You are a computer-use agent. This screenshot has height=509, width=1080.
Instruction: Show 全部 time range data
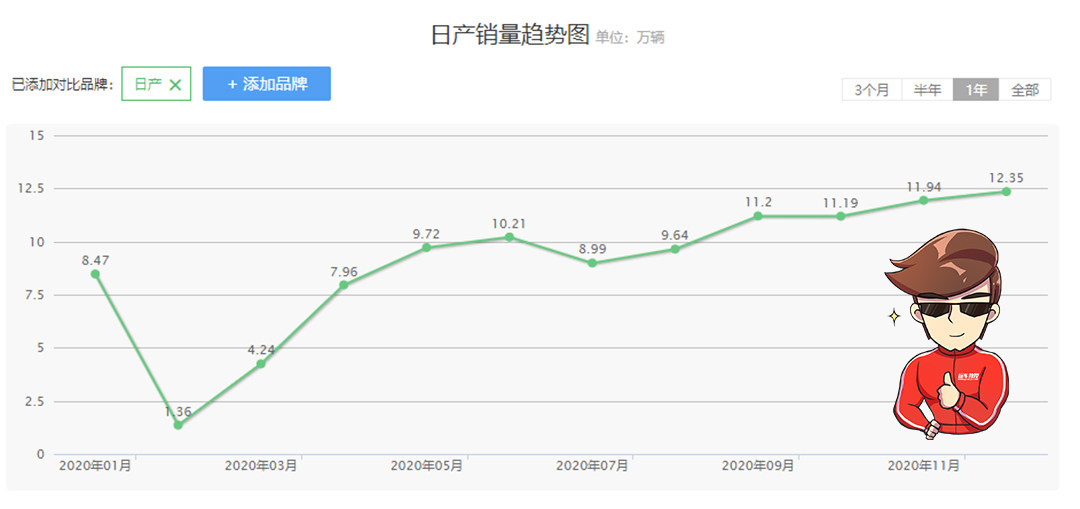pyautogui.click(x=1025, y=90)
